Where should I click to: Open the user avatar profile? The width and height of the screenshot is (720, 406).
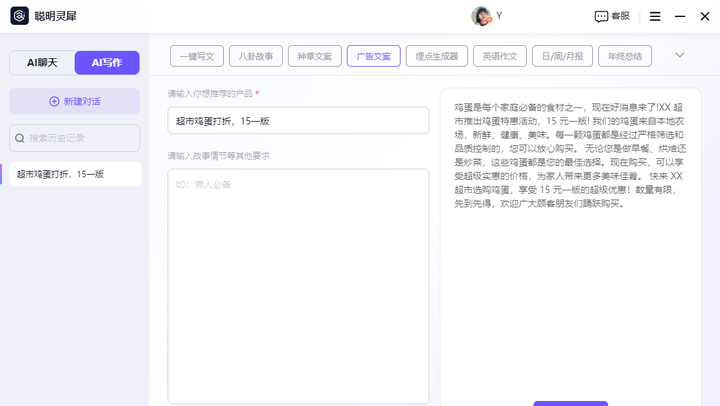tap(481, 16)
